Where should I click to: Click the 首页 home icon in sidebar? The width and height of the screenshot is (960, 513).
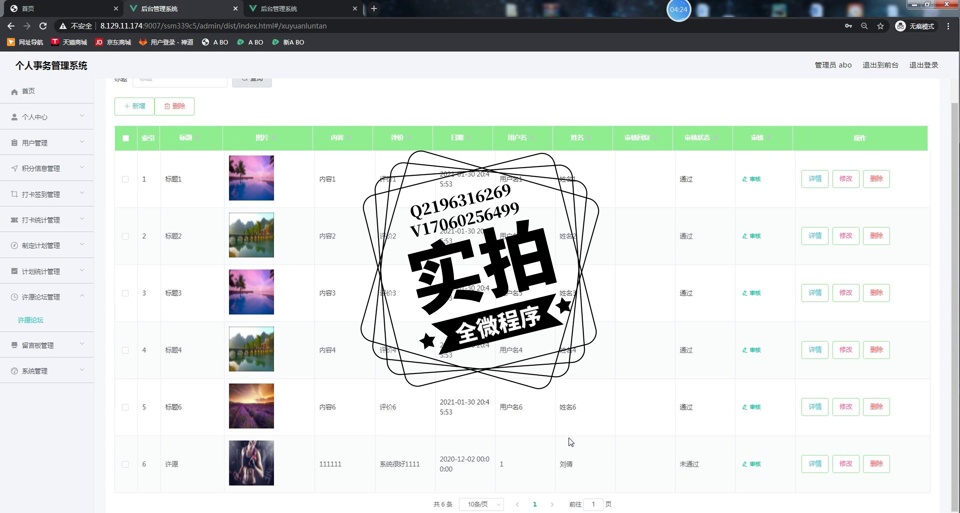click(14, 91)
